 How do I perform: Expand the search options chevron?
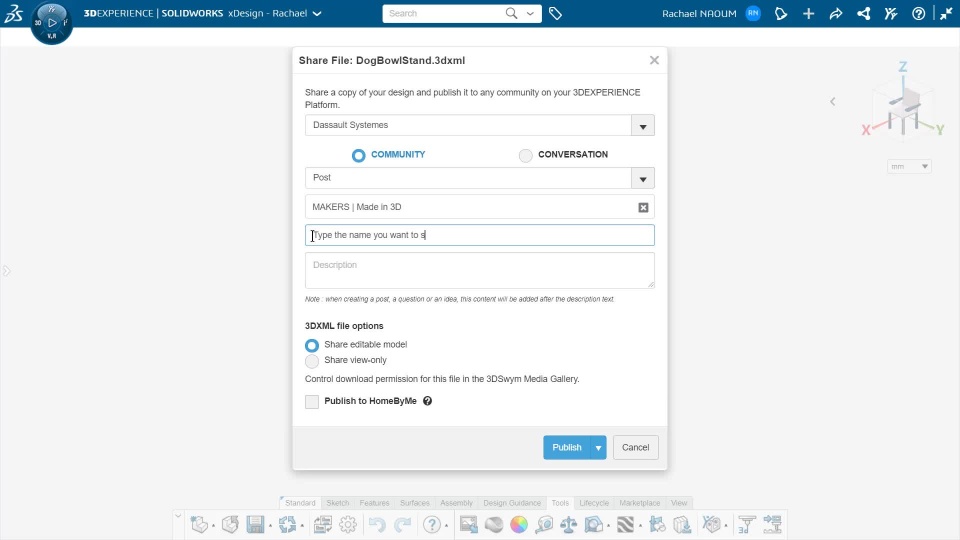click(530, 13)
